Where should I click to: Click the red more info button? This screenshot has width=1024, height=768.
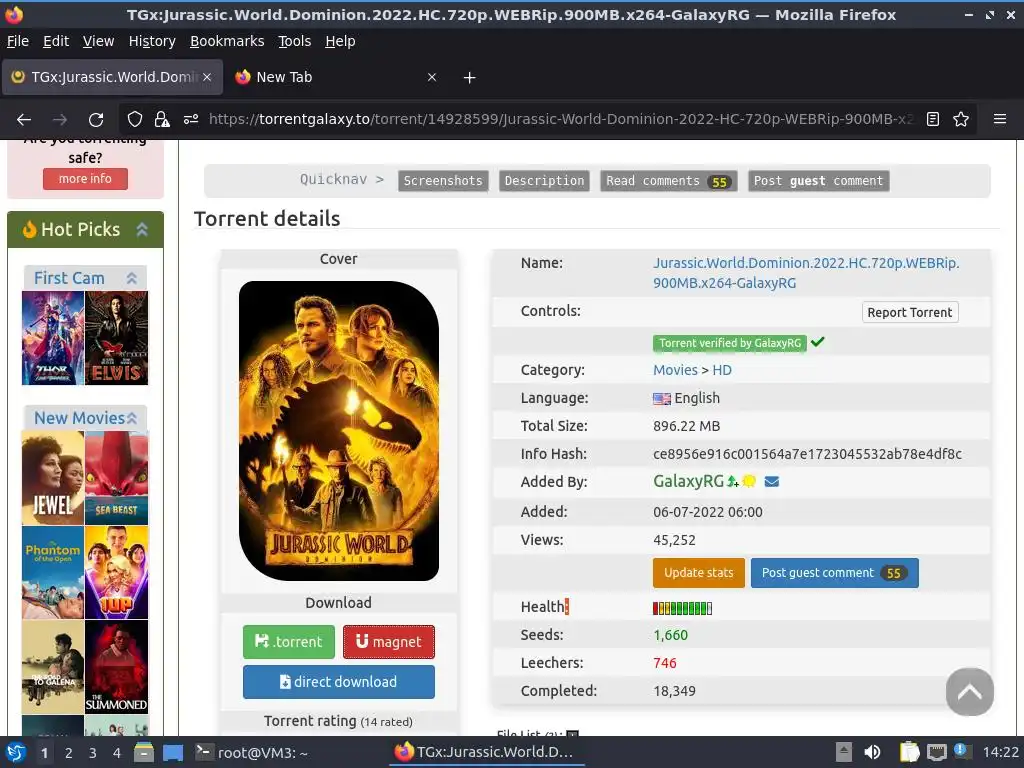[x=85, y=179]
